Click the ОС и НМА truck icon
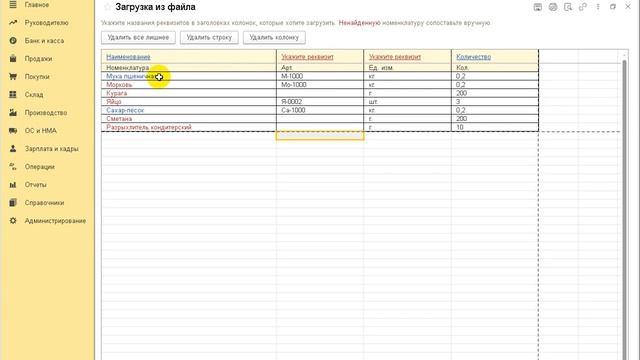Screen dimensions: 640x360 [x=13, y=131]
